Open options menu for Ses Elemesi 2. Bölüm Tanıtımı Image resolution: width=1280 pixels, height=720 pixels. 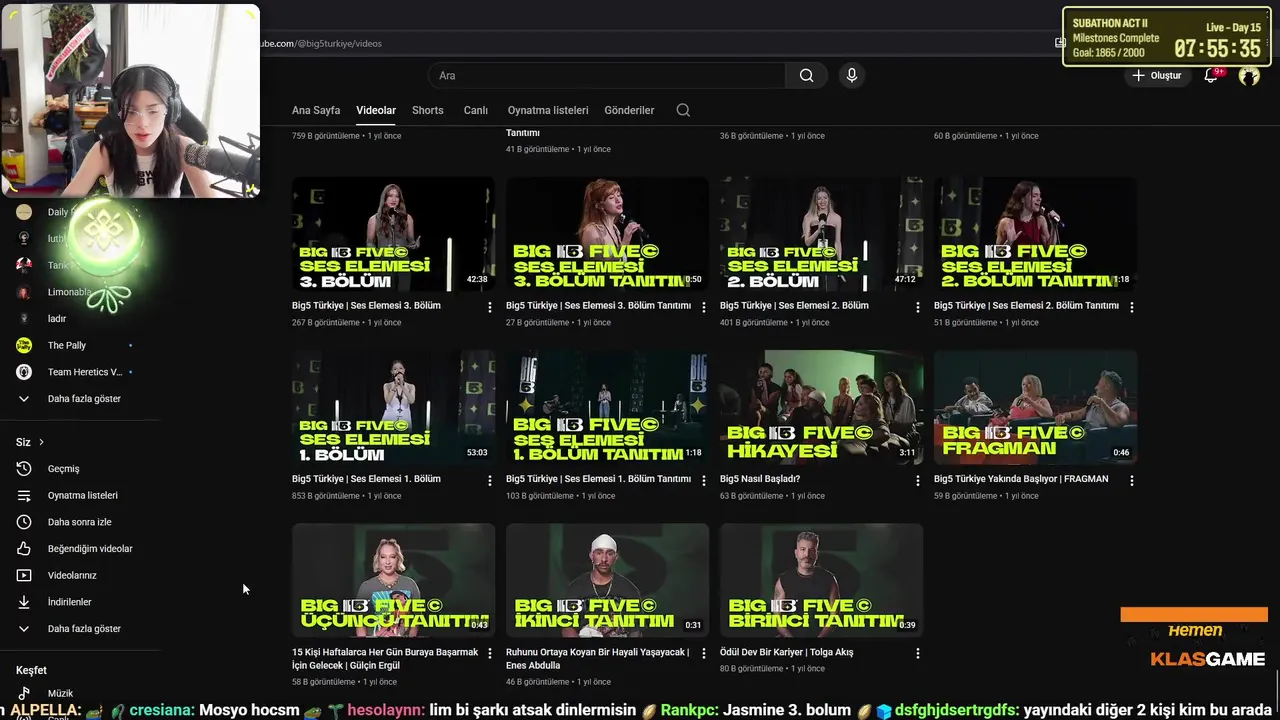click(1131, 308)
